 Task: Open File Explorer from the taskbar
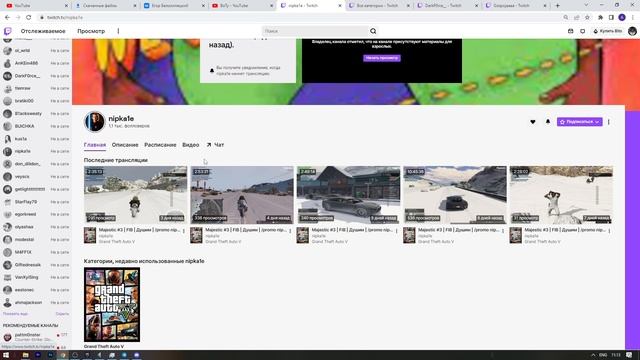coord(25,355)
